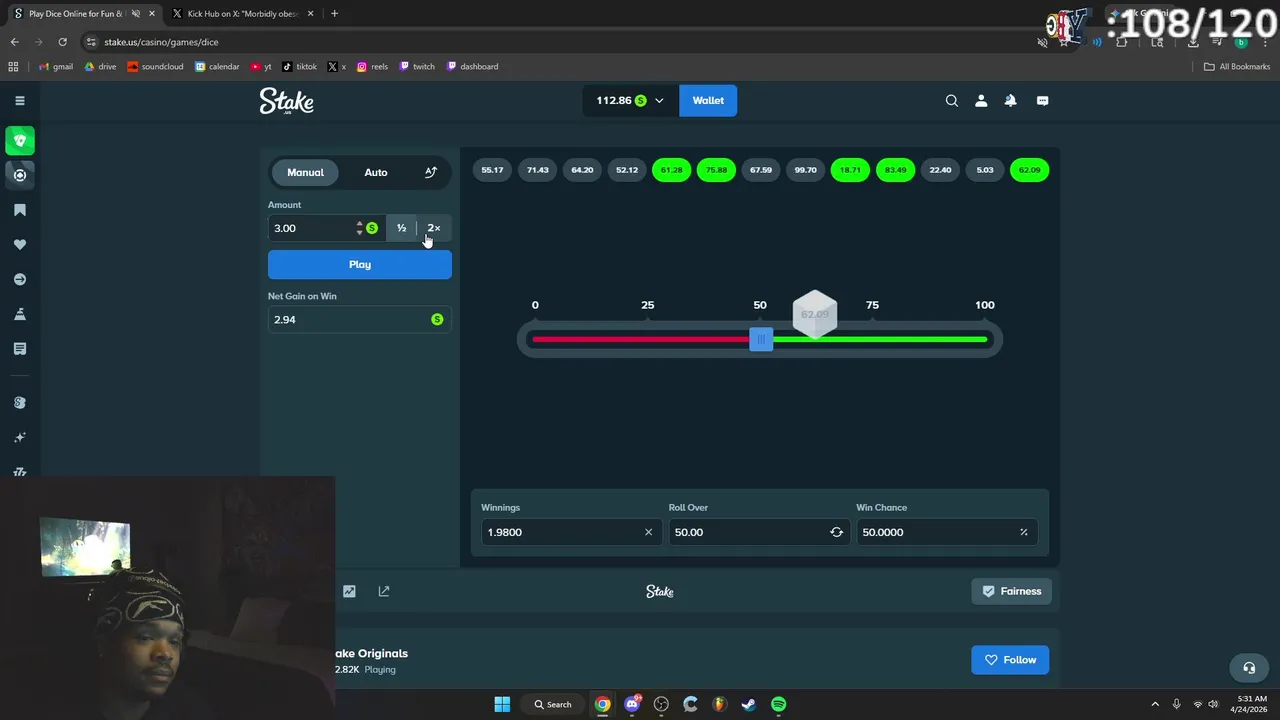Open Windows volume control in tray

tap(1213, 704)
